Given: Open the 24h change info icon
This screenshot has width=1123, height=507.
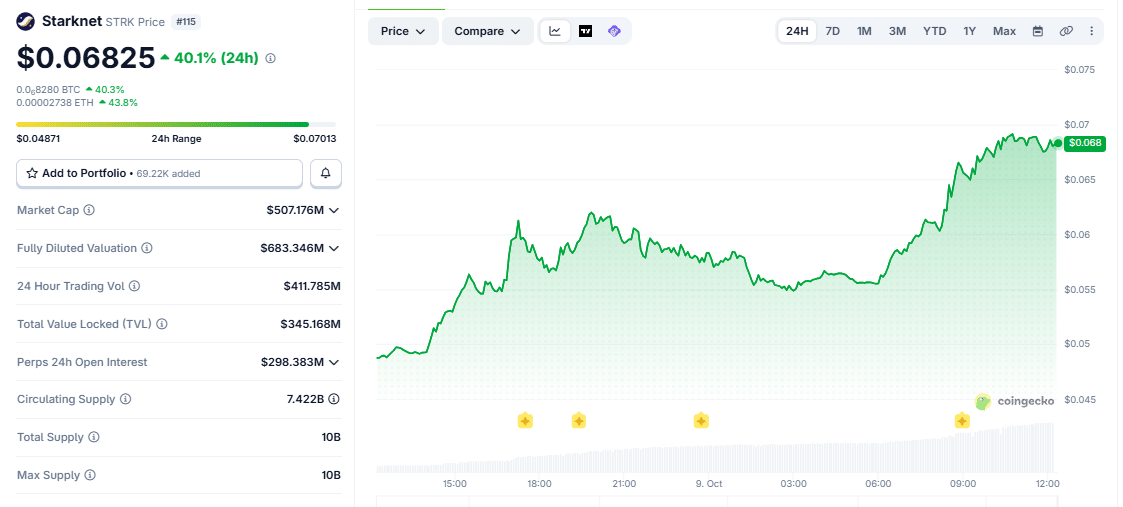Looking at the screenshot, I should pyautogui.click(x=271, y=59).
